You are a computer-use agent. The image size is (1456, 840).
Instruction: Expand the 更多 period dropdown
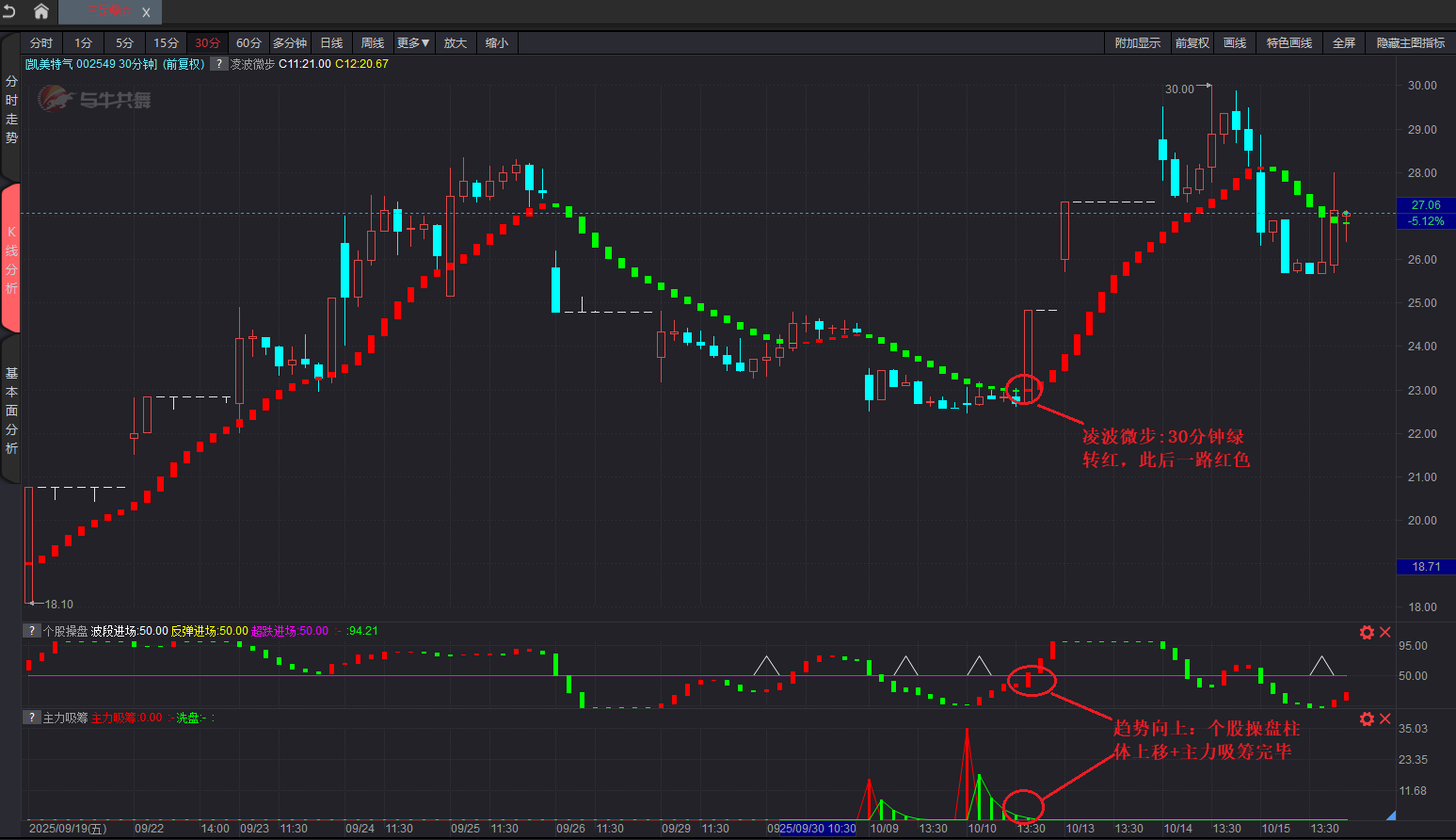pos(412,43)
